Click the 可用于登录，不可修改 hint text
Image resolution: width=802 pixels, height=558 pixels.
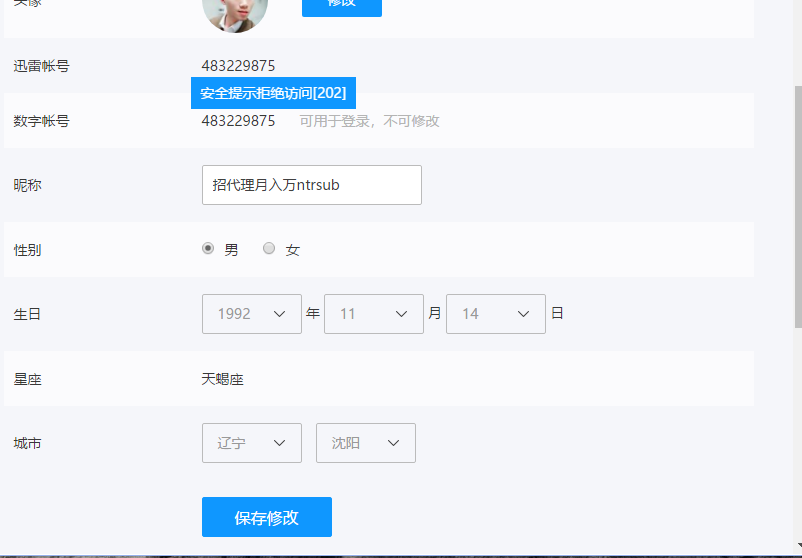(x=369, y=121)
